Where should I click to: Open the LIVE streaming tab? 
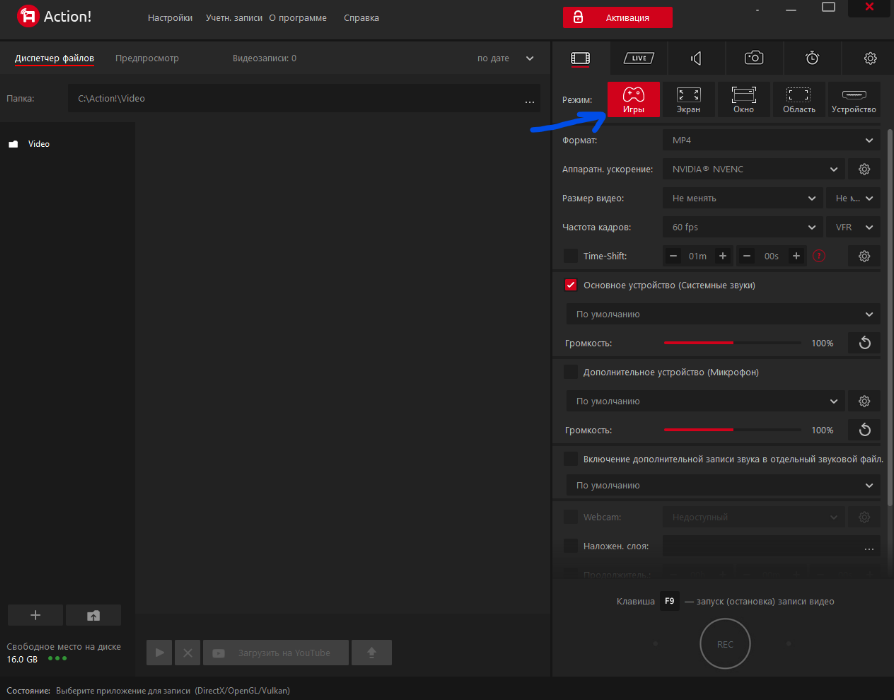tap(637, 58)
